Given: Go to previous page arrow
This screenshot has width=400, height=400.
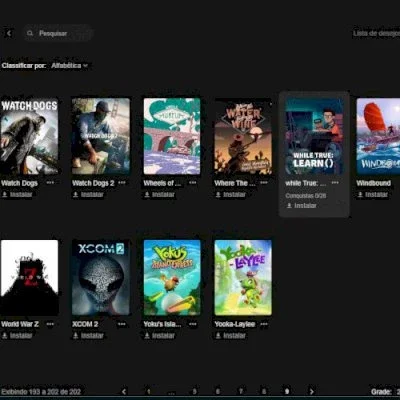Looking at the screenshot, I should [x=124, y=391].
